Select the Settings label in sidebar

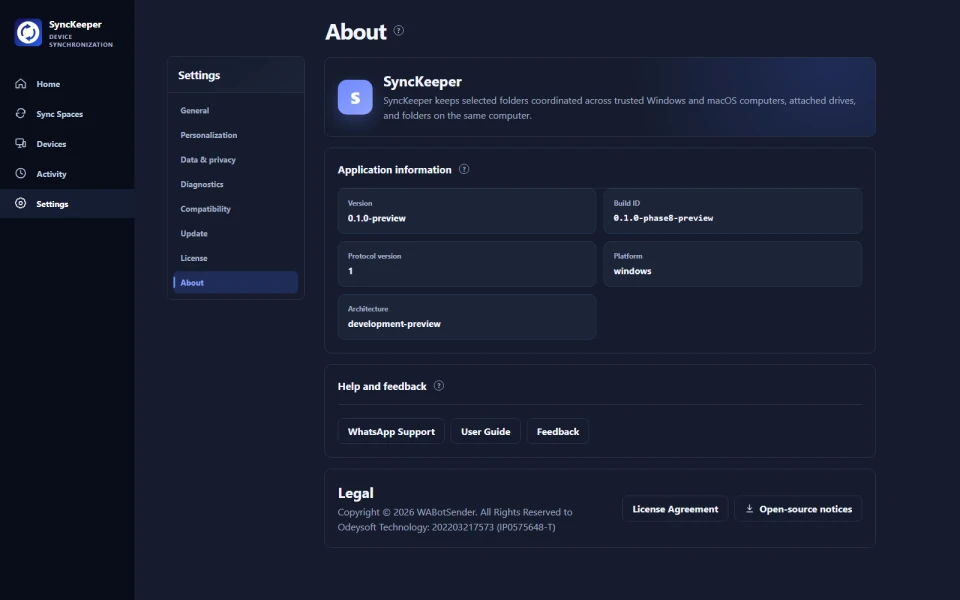pos(53,204)
